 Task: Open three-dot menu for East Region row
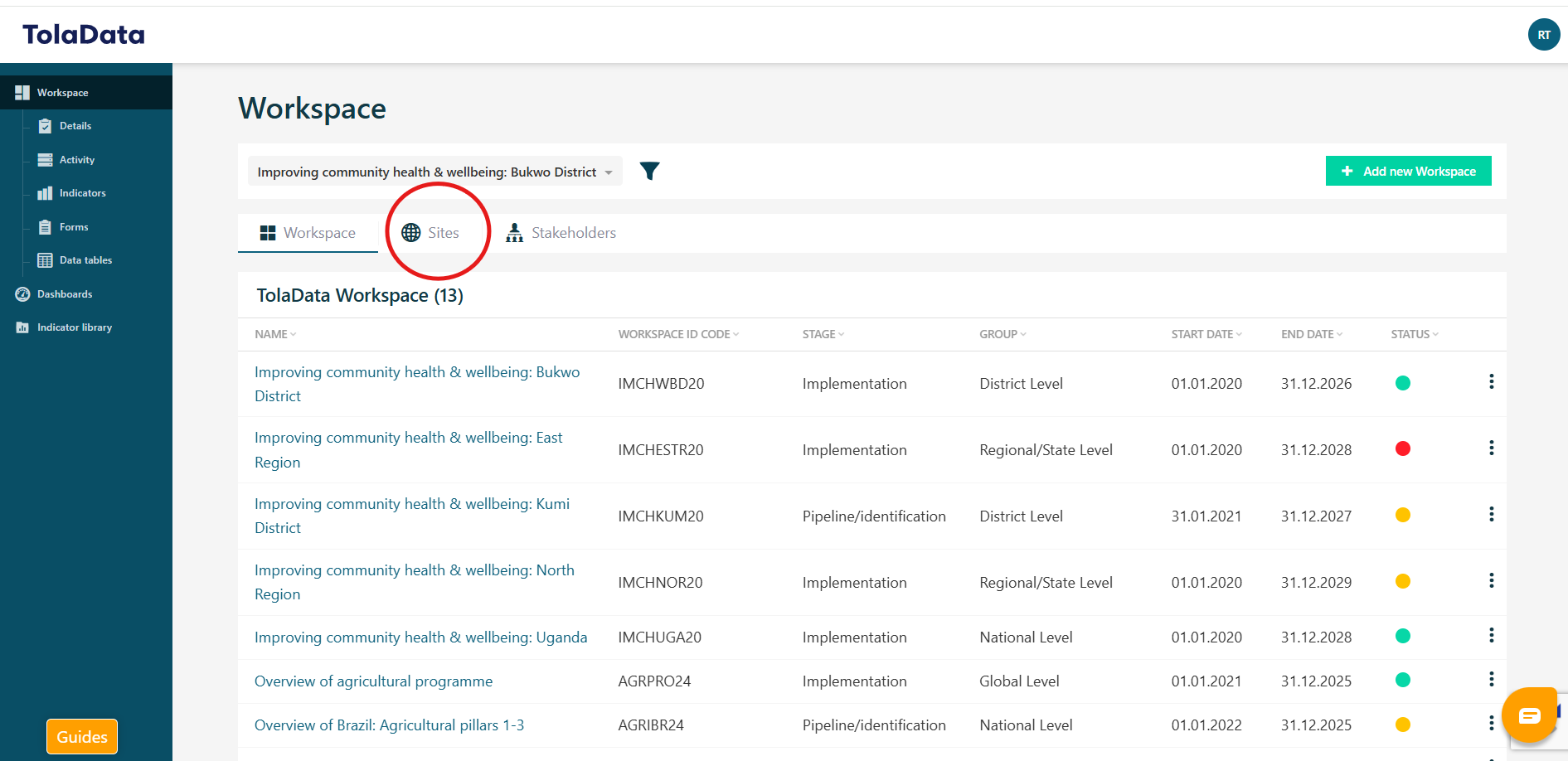[1491, 448]
